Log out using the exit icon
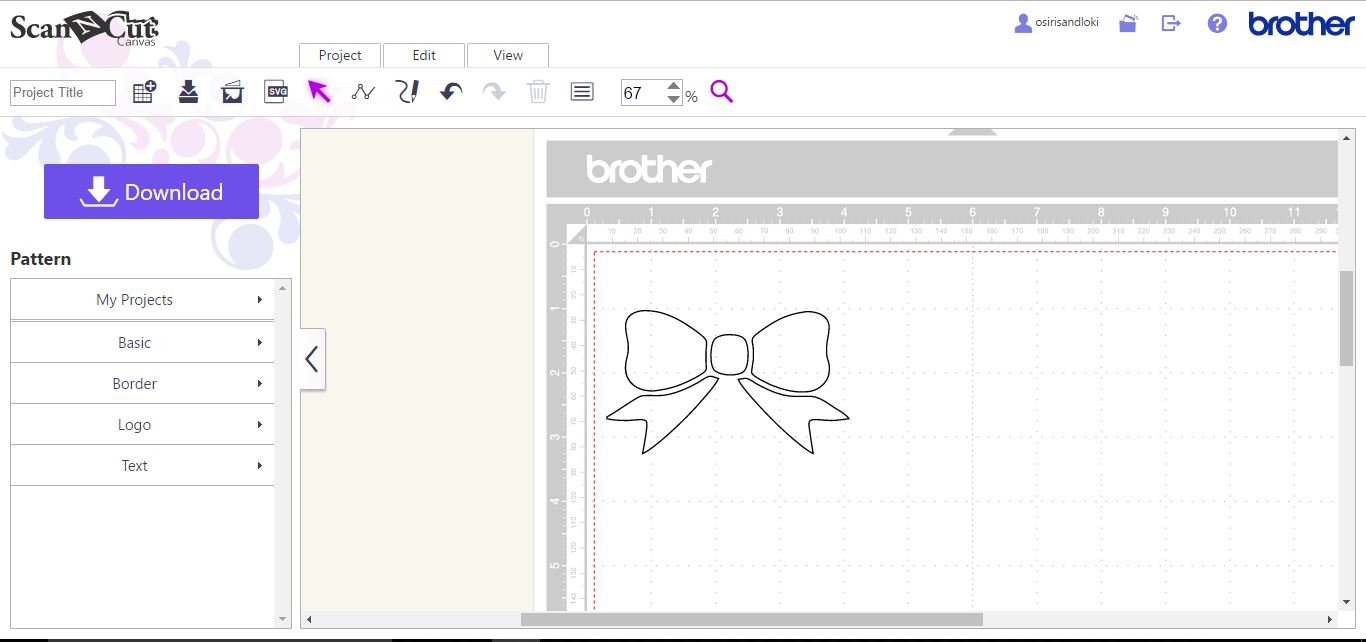1366x642 pixels. point(1170,22)
